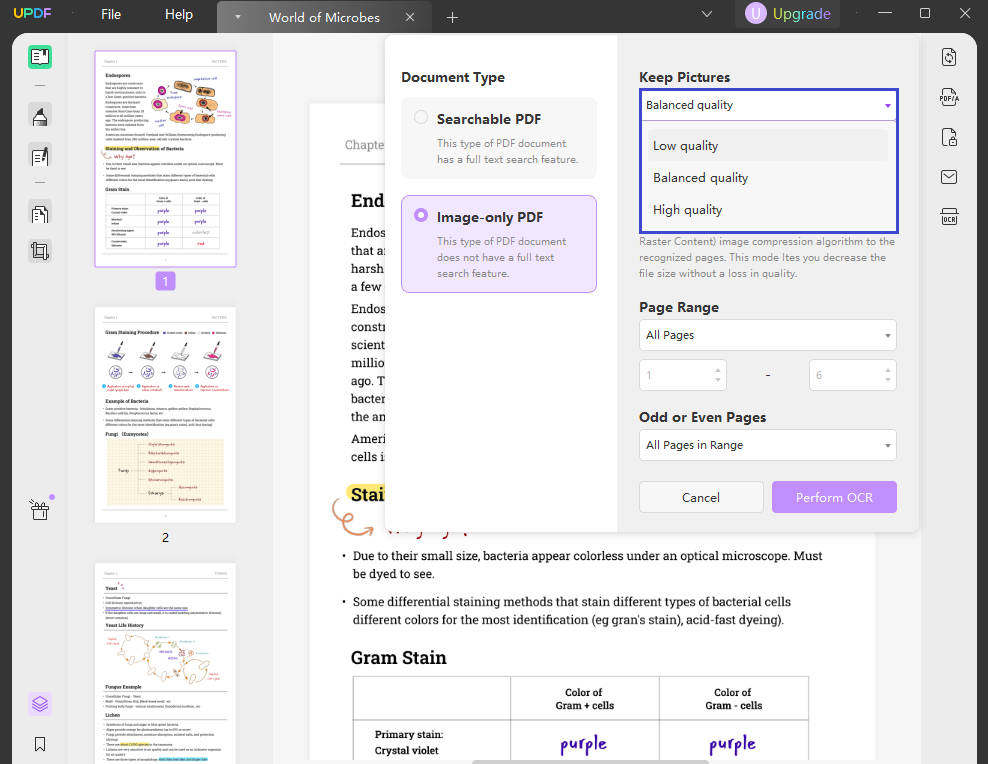Select the Searchable PDF radio button

pos(421,116)
